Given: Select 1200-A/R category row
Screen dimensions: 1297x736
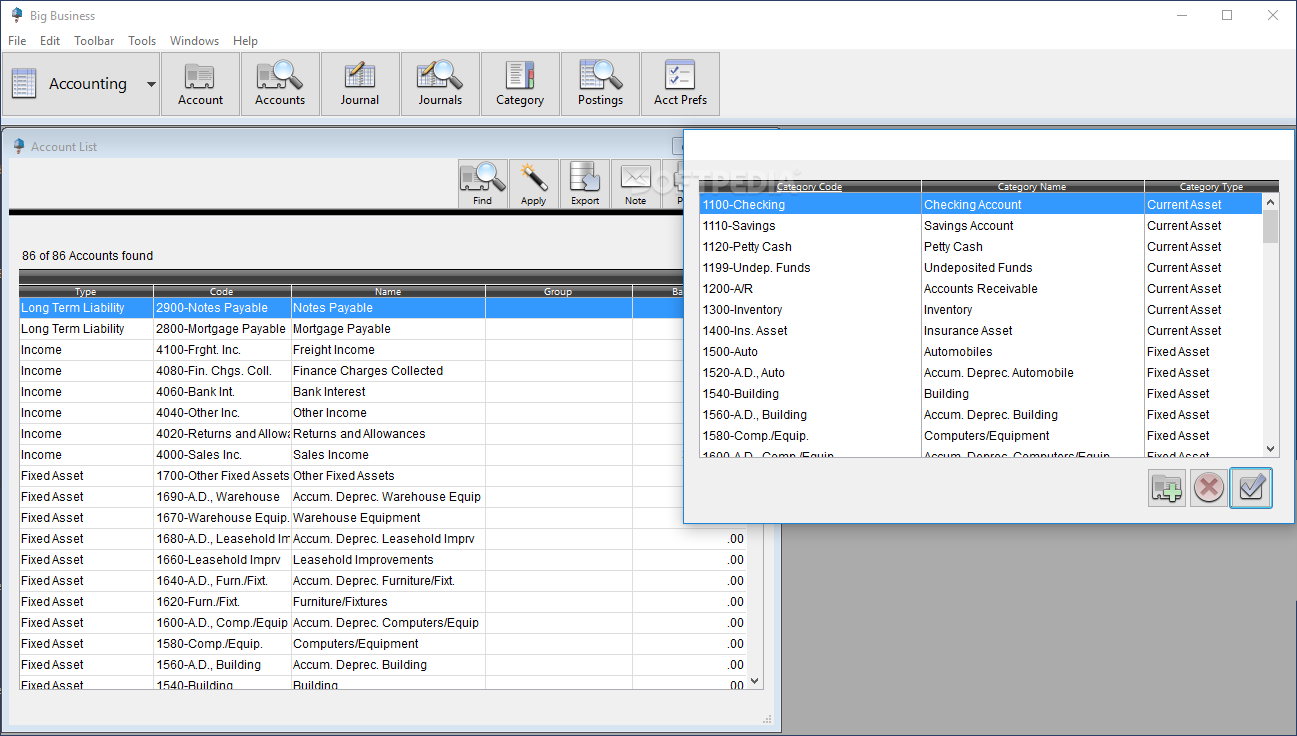Looking at the screenshot, I should (x=981, y=289).
